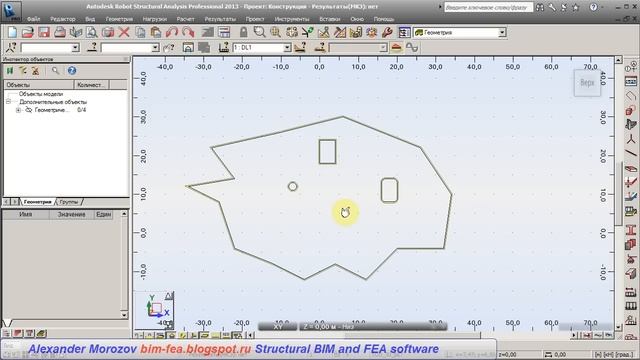Capture the screen with the red camera icon
This screenshot has width=640, height=360.
pos(108,32)
